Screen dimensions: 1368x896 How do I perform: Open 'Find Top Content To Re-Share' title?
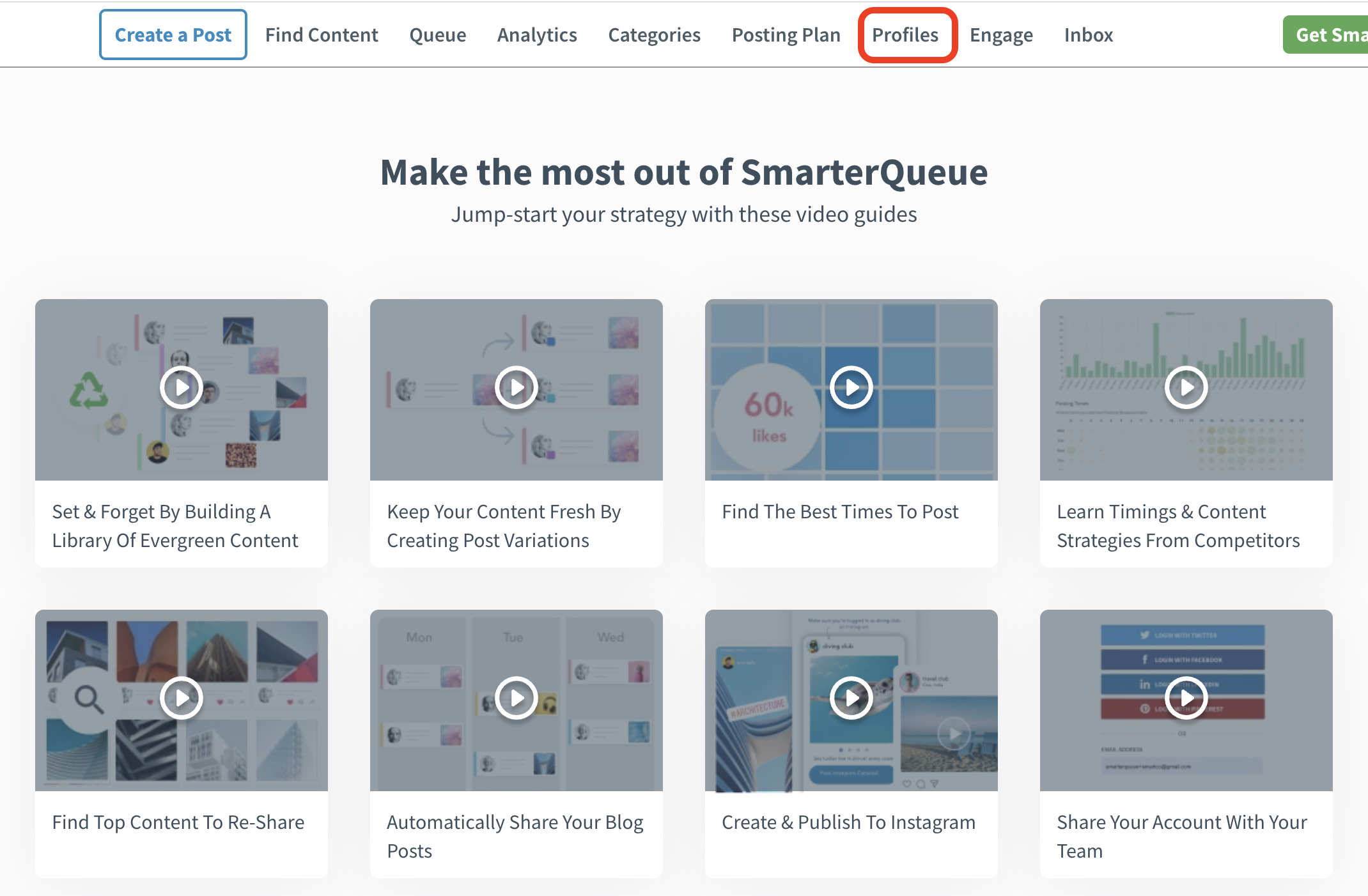[x=178, y=823]
